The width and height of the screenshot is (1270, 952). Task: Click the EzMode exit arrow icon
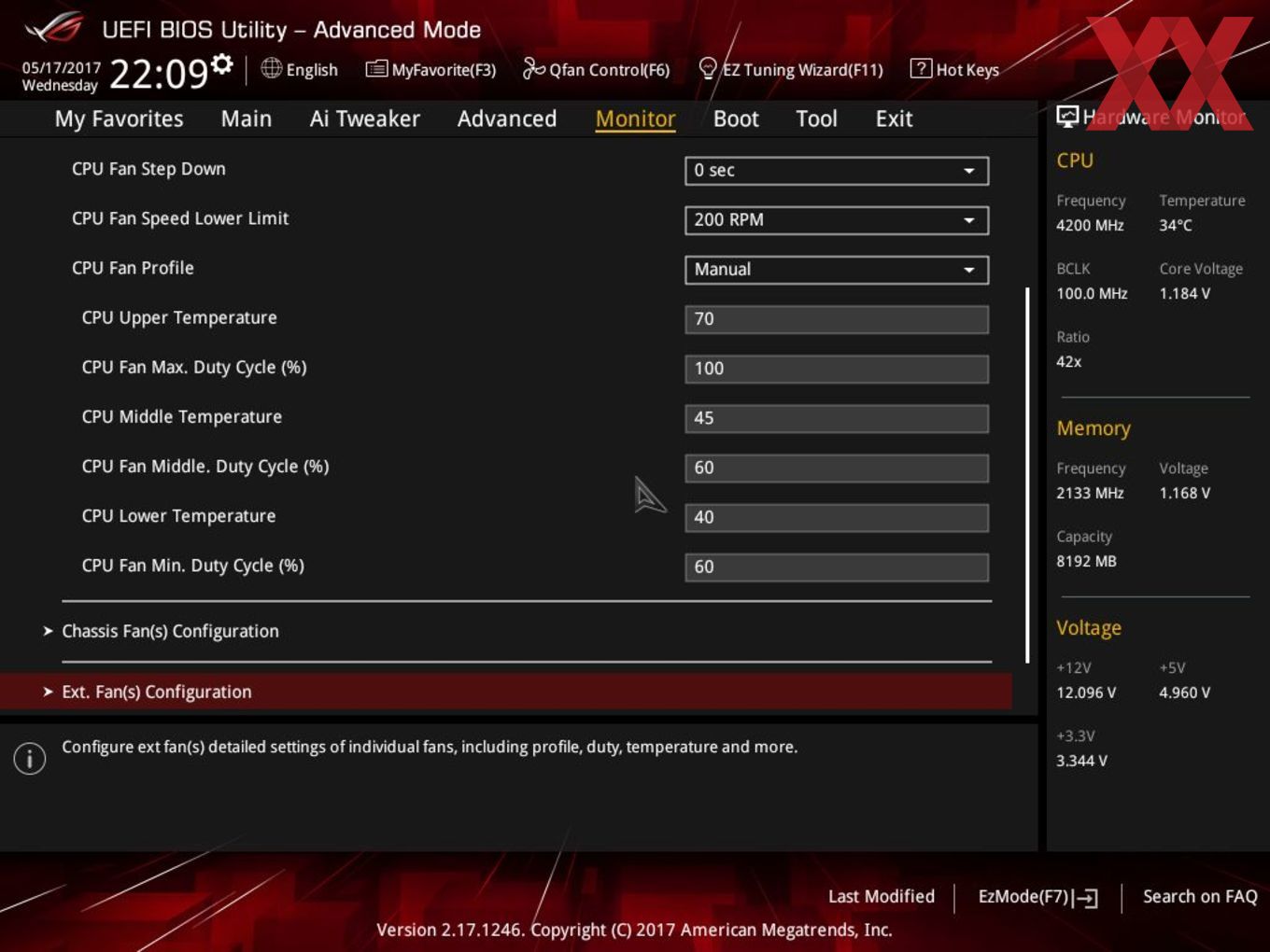(x=1085, y=898)
